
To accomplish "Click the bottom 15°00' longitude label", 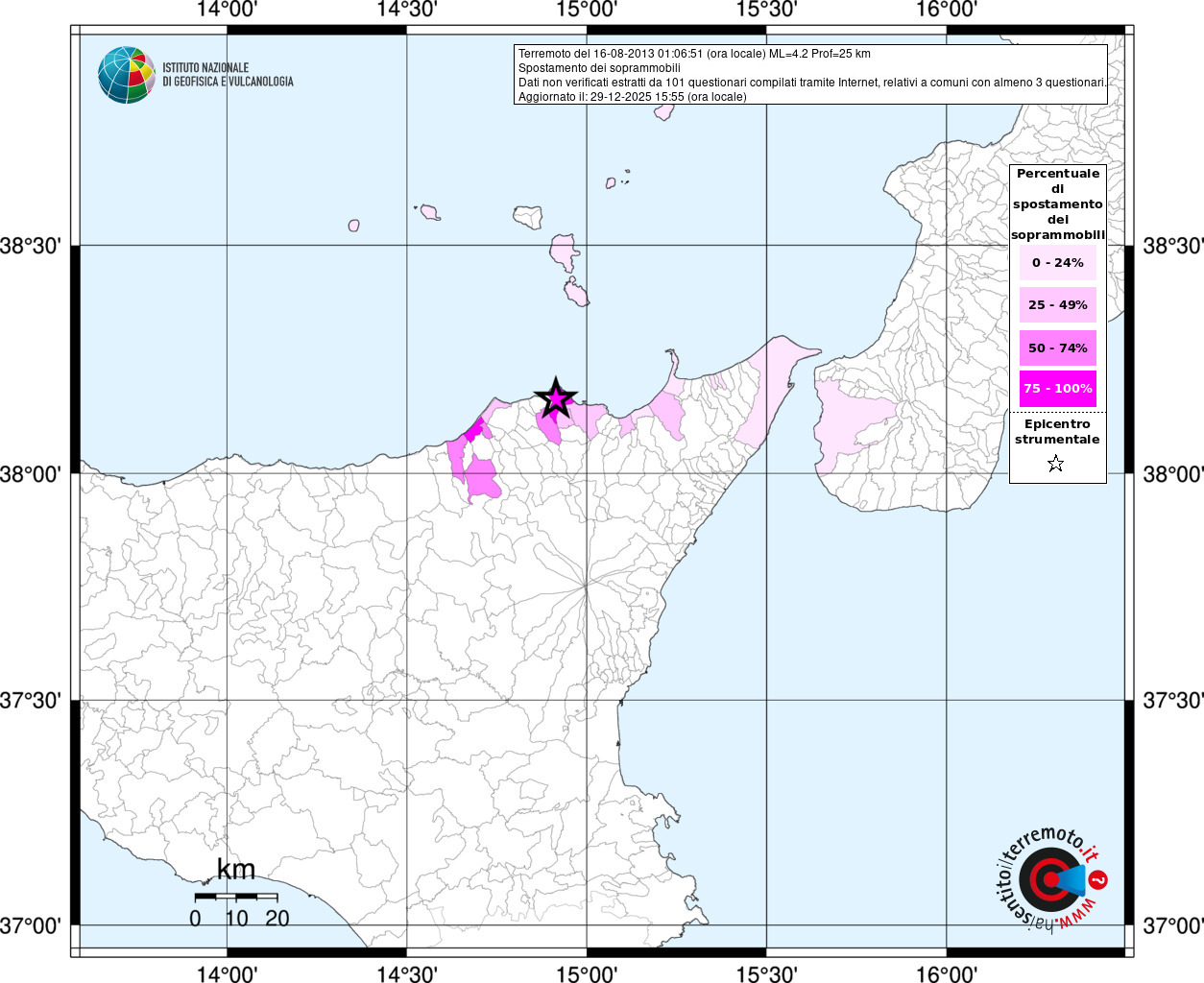I will pos(587,973).
